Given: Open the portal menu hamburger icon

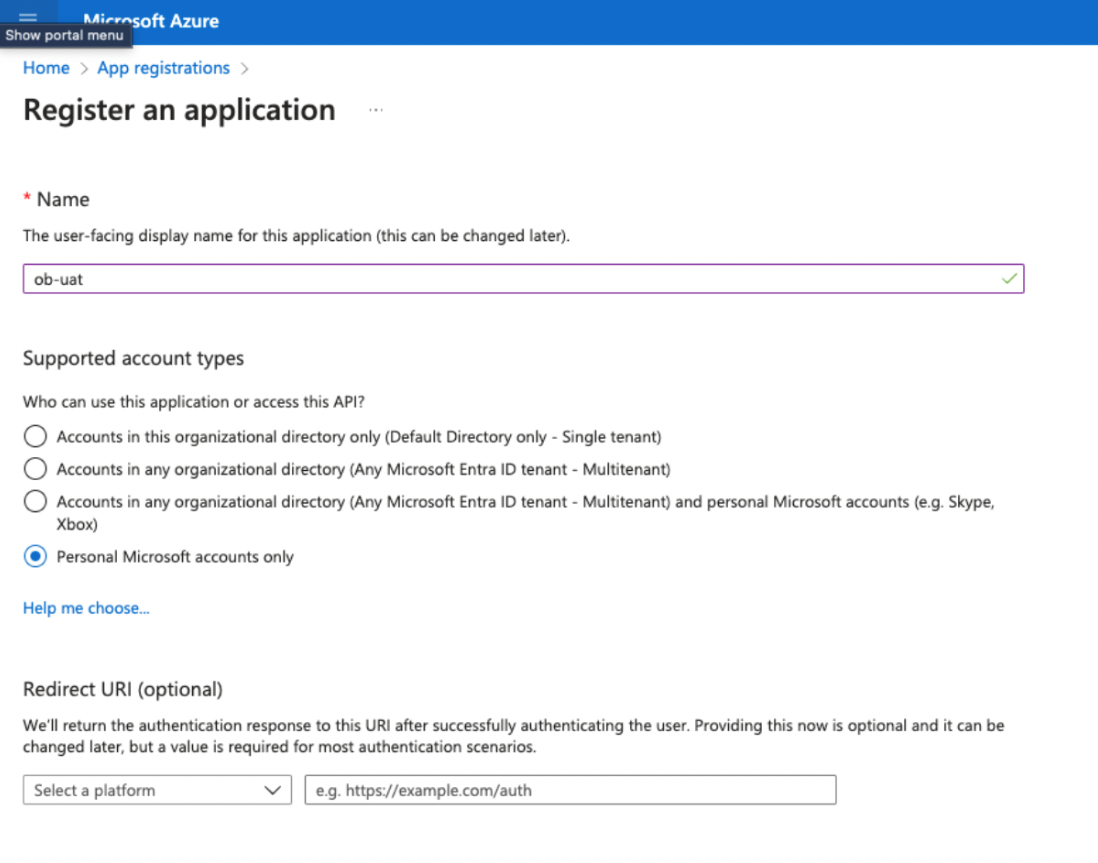Looking at the screenshot, I should (x=28, y=17).
